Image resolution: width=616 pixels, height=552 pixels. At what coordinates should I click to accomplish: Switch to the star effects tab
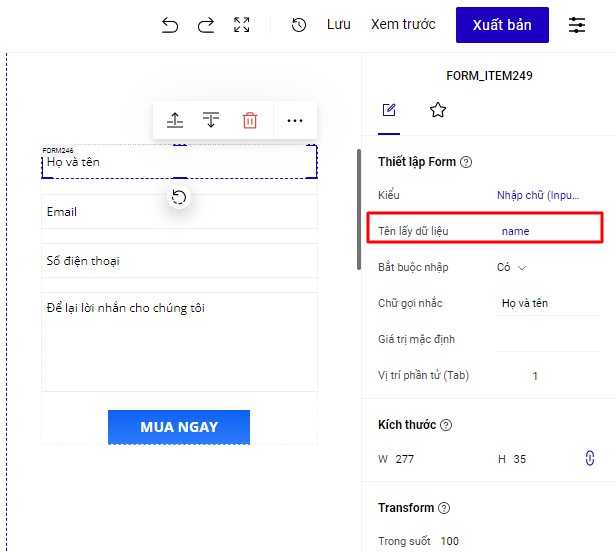coord(437,110)
